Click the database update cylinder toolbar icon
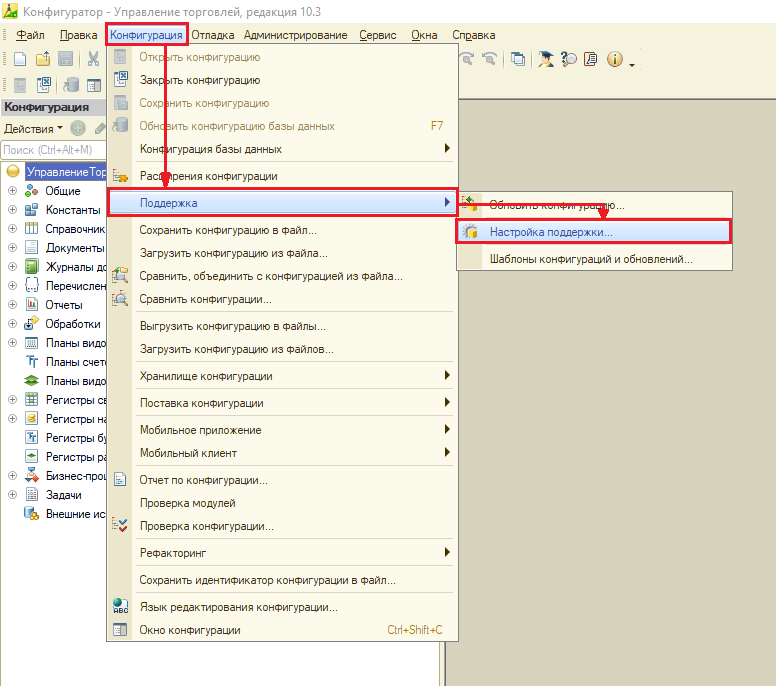Screen dimensions: 776x686 click(71, 85)
